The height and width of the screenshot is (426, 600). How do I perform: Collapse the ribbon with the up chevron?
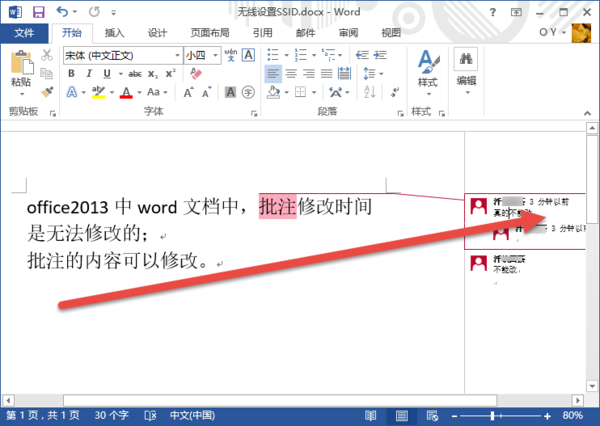[587, 113]
